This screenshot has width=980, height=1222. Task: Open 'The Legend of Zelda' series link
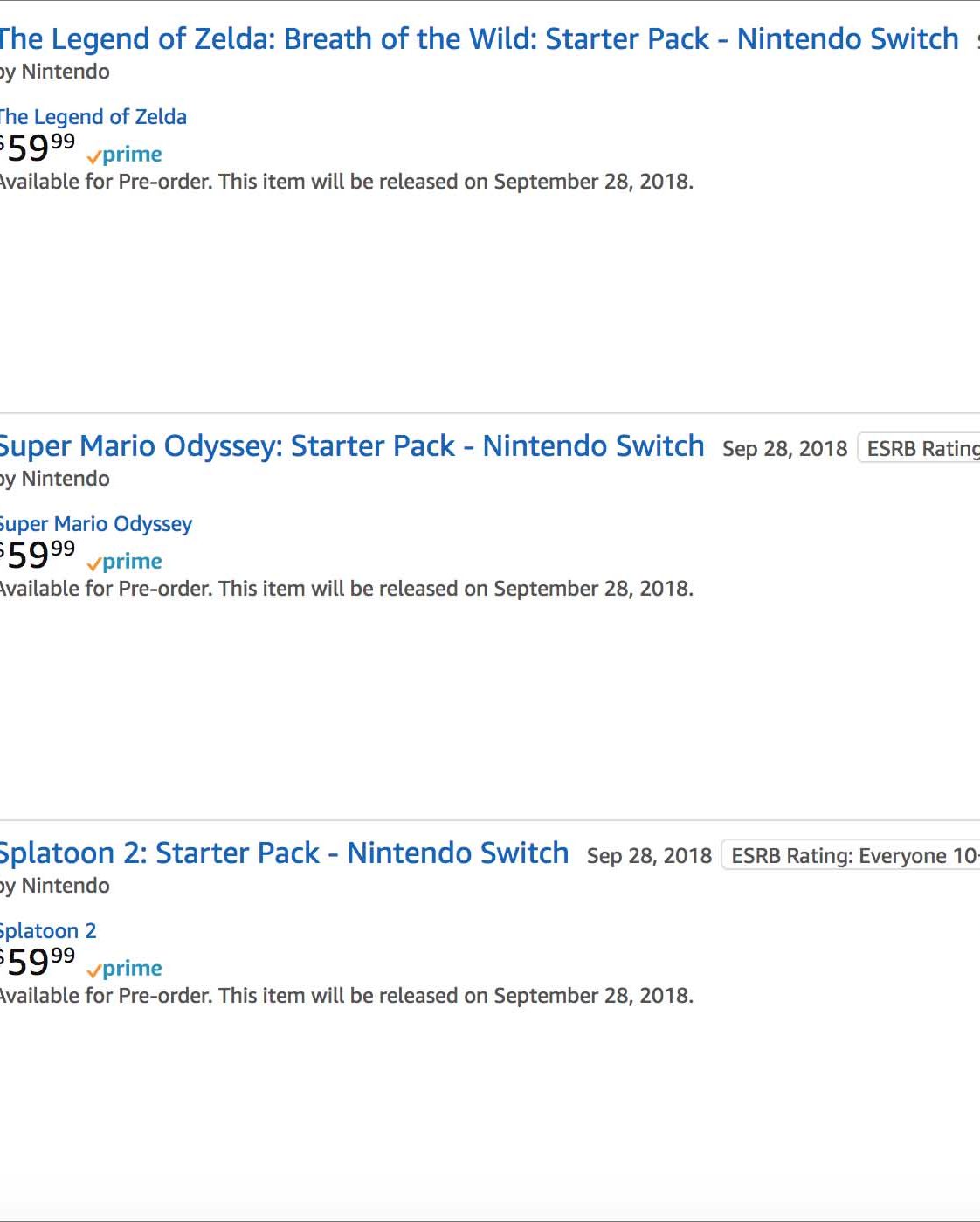[x=93, y=116]
